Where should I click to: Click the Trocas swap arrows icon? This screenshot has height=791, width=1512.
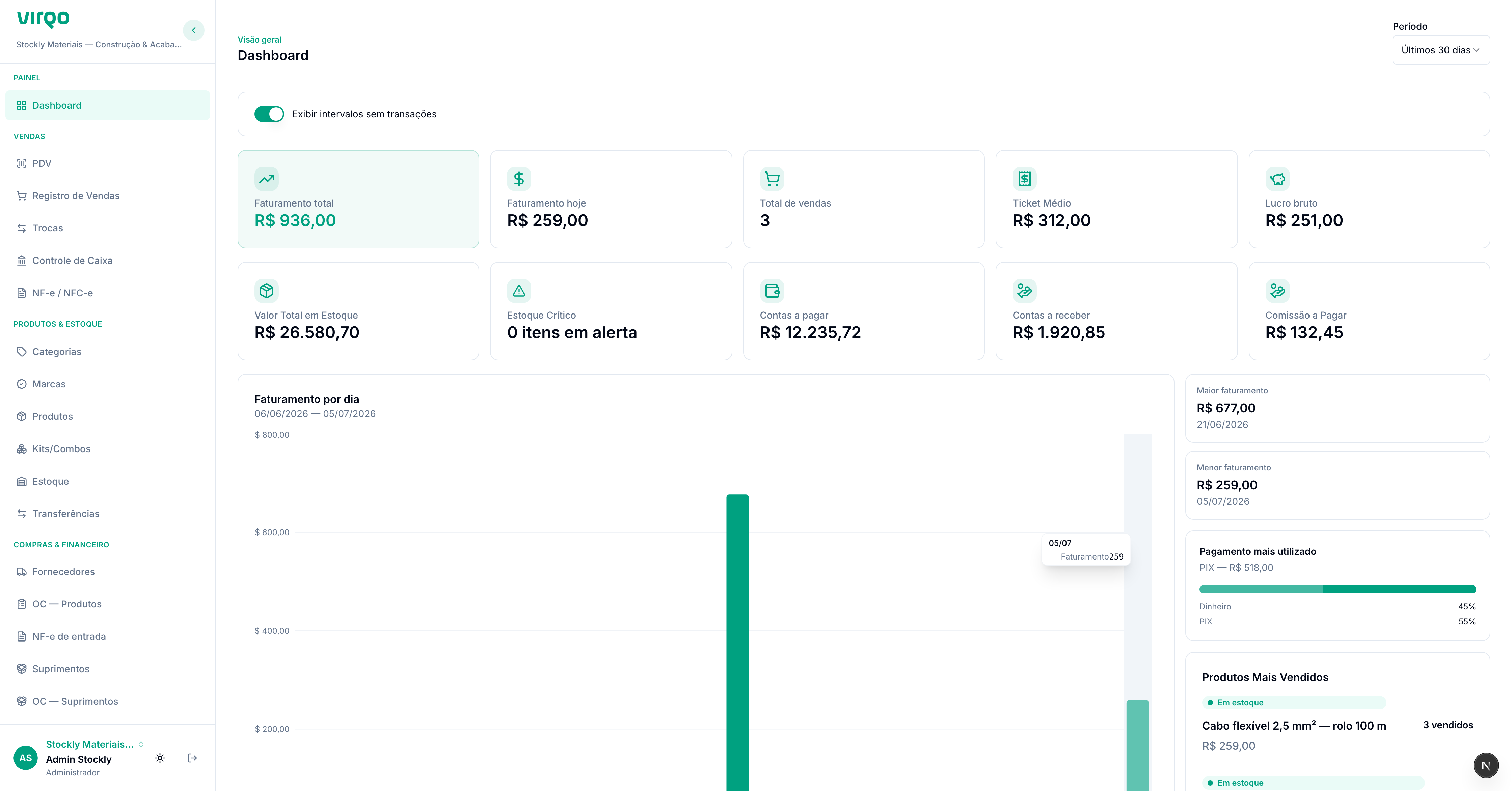22,228
